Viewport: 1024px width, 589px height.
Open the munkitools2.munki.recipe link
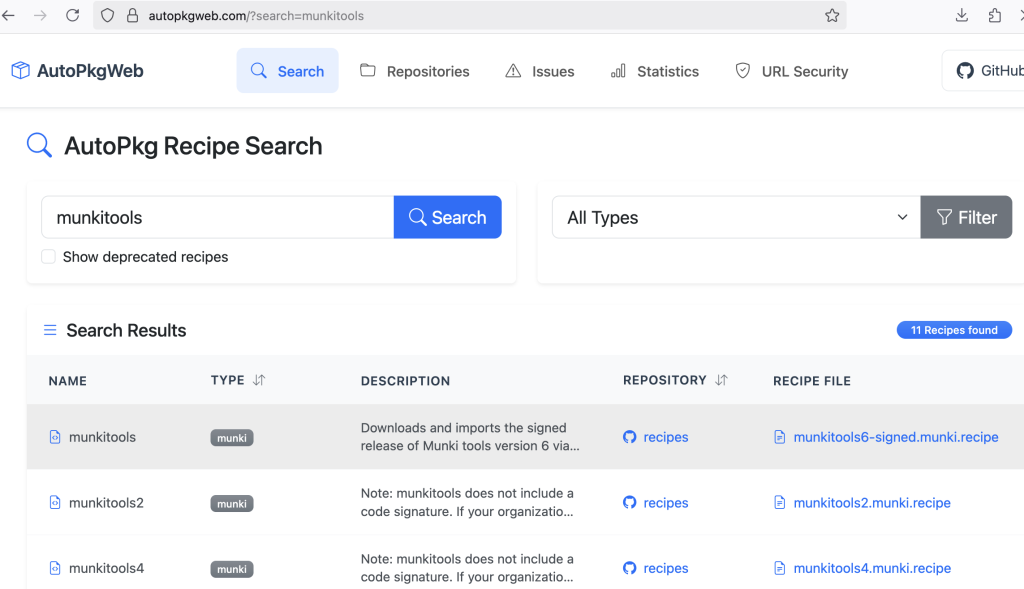point(872,502)
